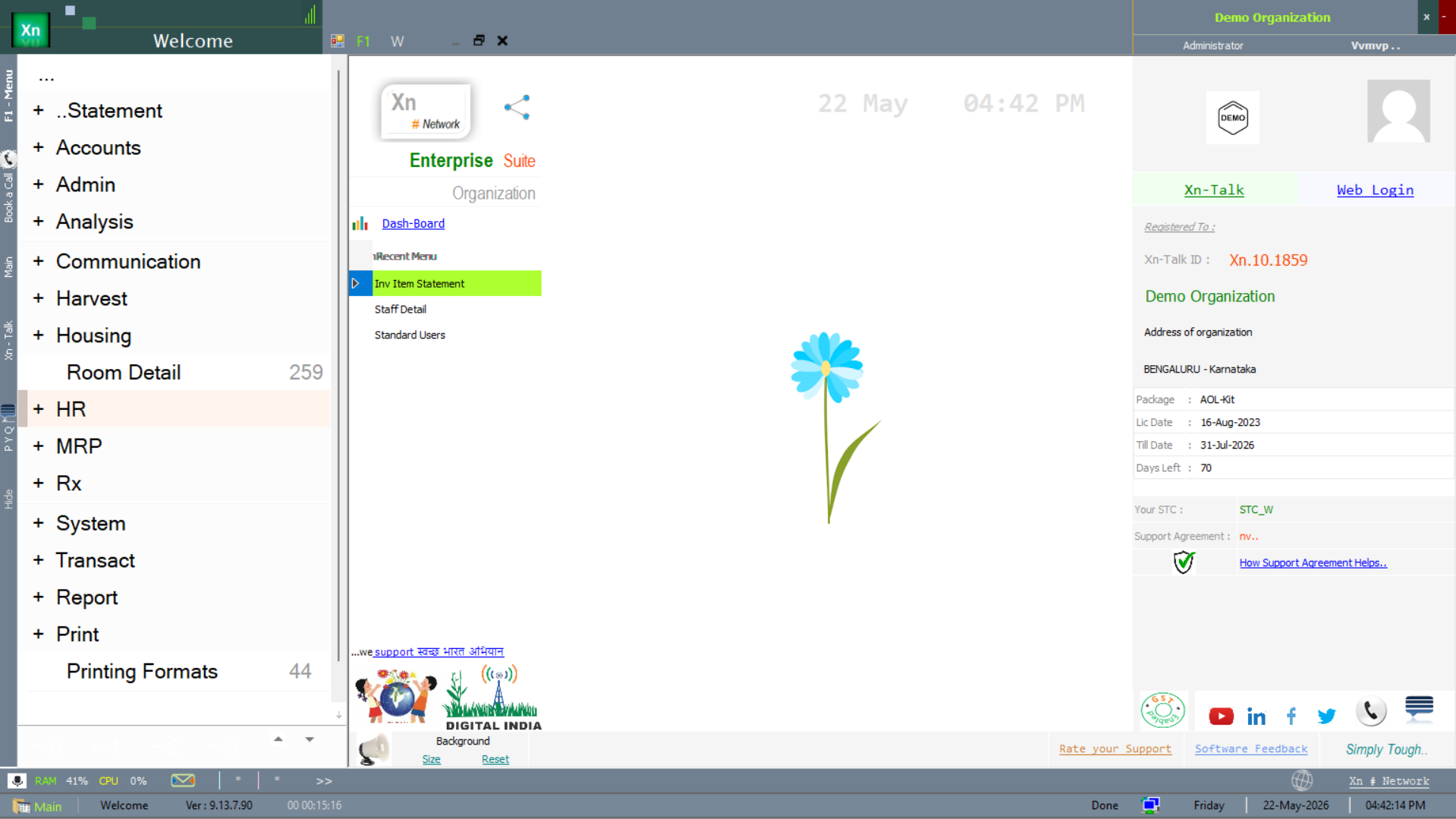Open How Support Agreement Helps link
The width and height of the screenshot is (1456, 819).
click(x=1313, y=562)
